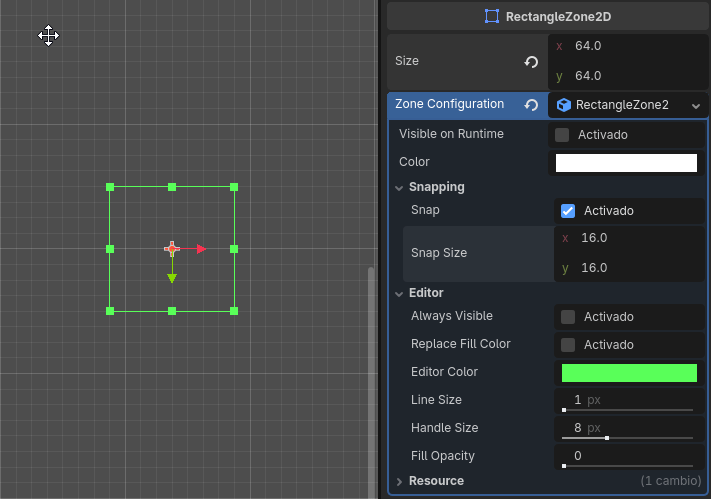
Task: Collapse the Snapping section
Action: 399,187
